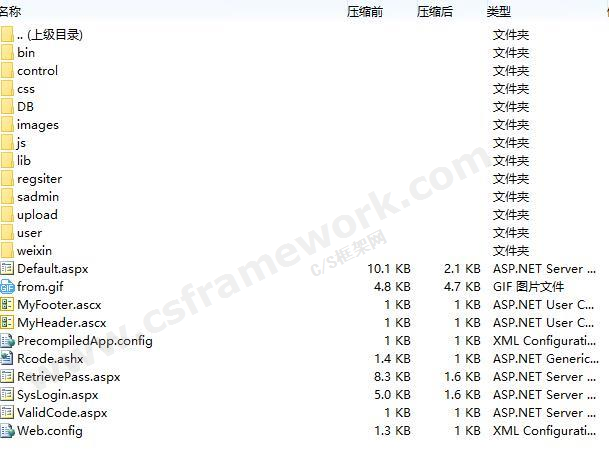Viewport: 609px width, 453px height.
Task: Select the 'user' folder name
Action: coord(30,233)
